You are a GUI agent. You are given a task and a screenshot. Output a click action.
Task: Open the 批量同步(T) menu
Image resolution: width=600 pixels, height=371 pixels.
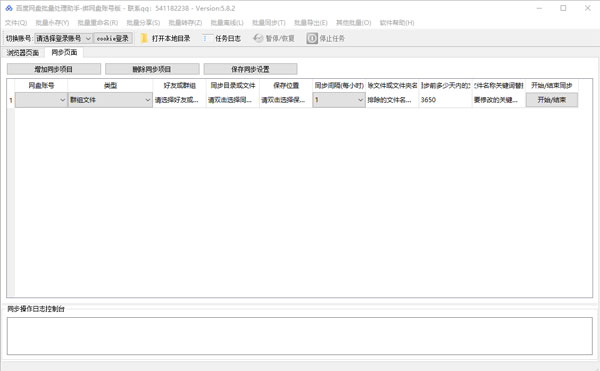point(269,23)
